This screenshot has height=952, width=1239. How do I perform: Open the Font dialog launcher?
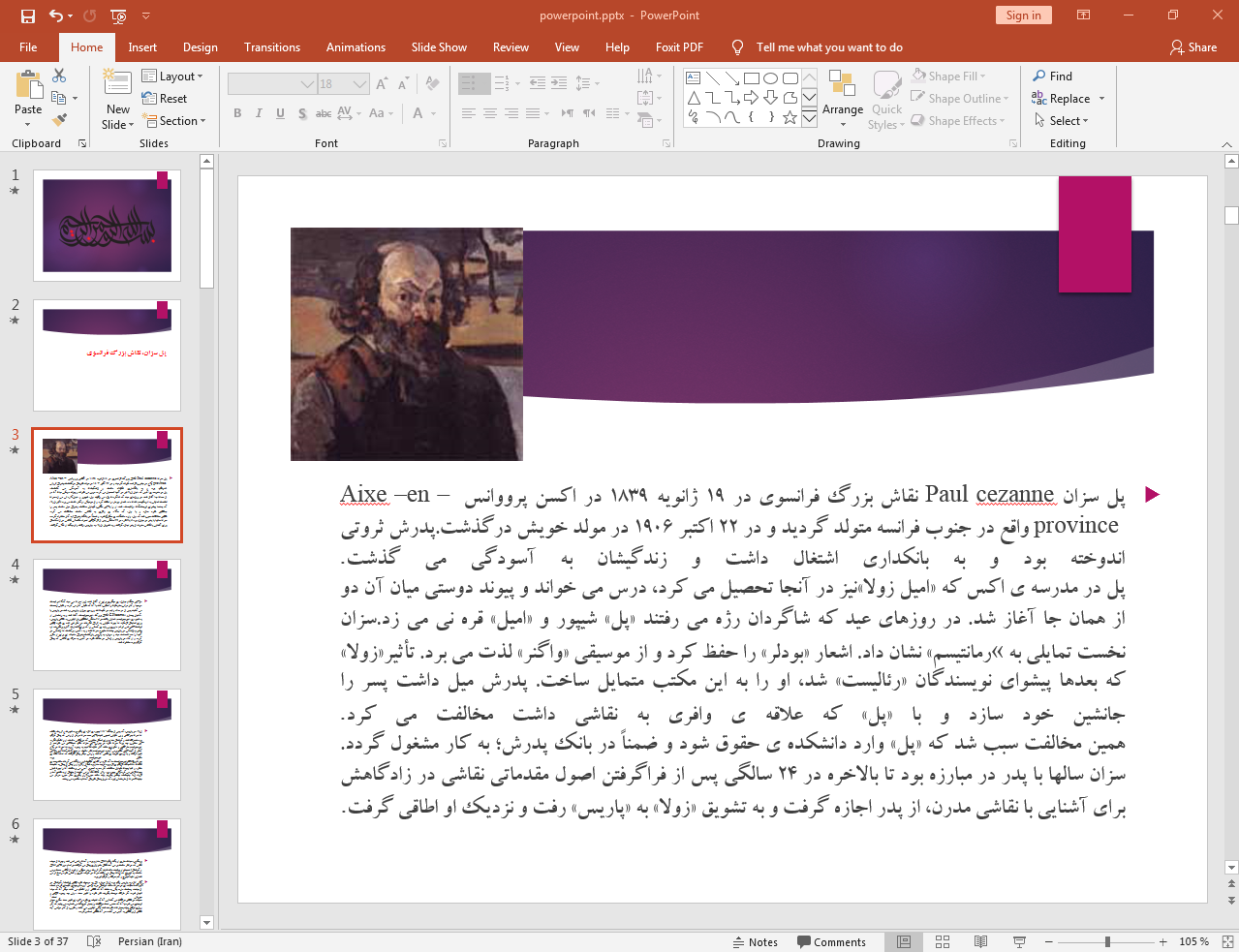(443, 143)
